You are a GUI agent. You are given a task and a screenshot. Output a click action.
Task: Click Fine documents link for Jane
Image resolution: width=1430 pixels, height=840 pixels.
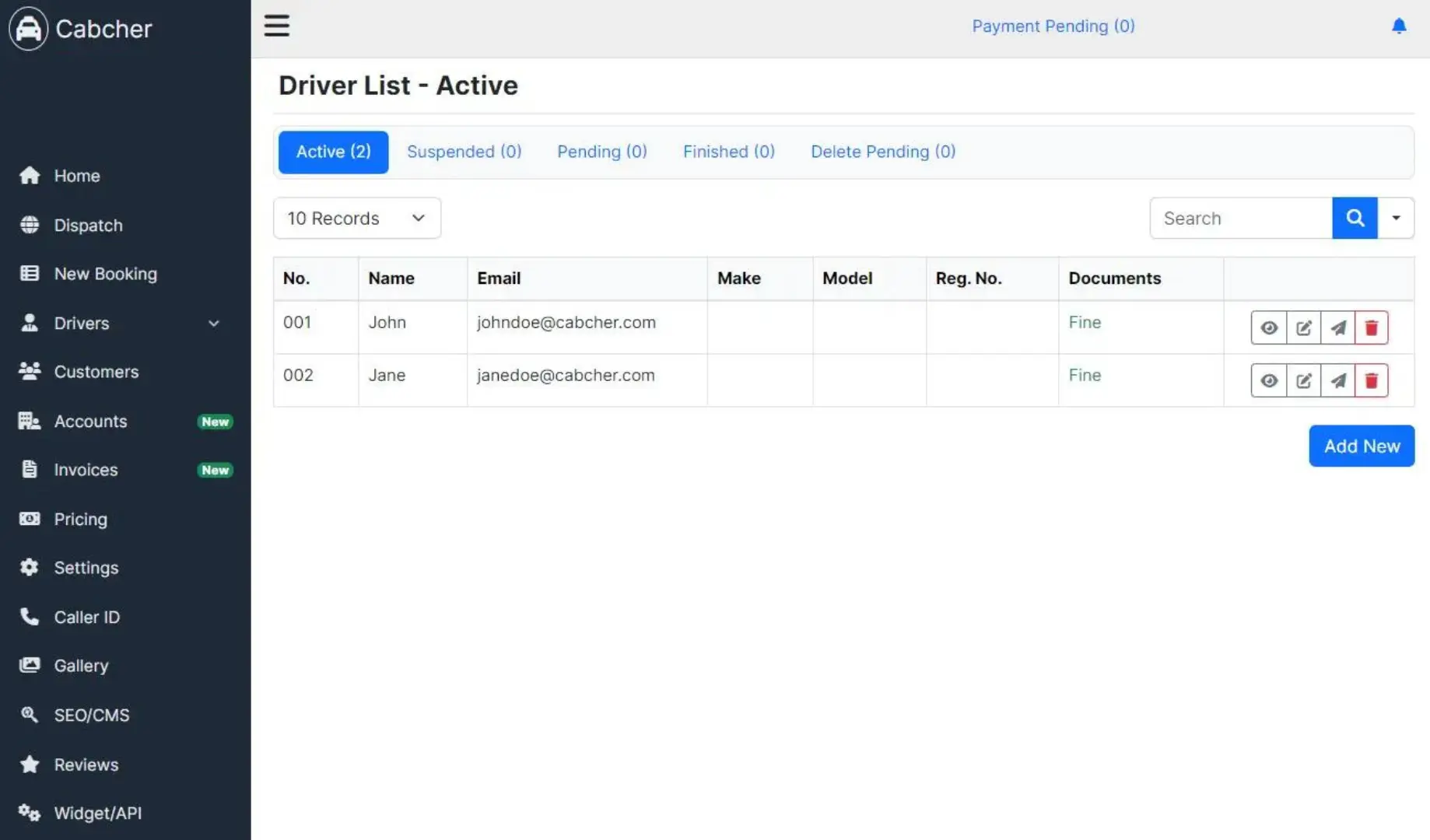pyautogui.click(x=1085, y=375)
